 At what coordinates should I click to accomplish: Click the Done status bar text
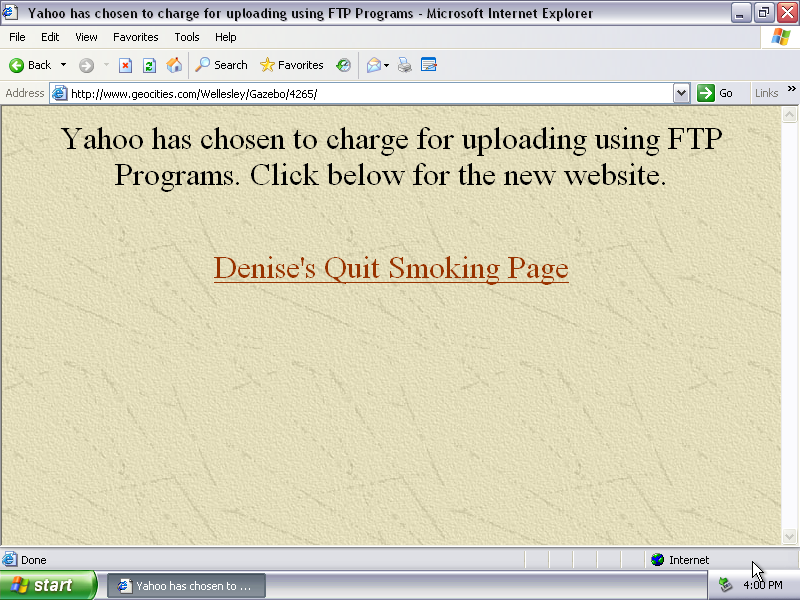34,560
